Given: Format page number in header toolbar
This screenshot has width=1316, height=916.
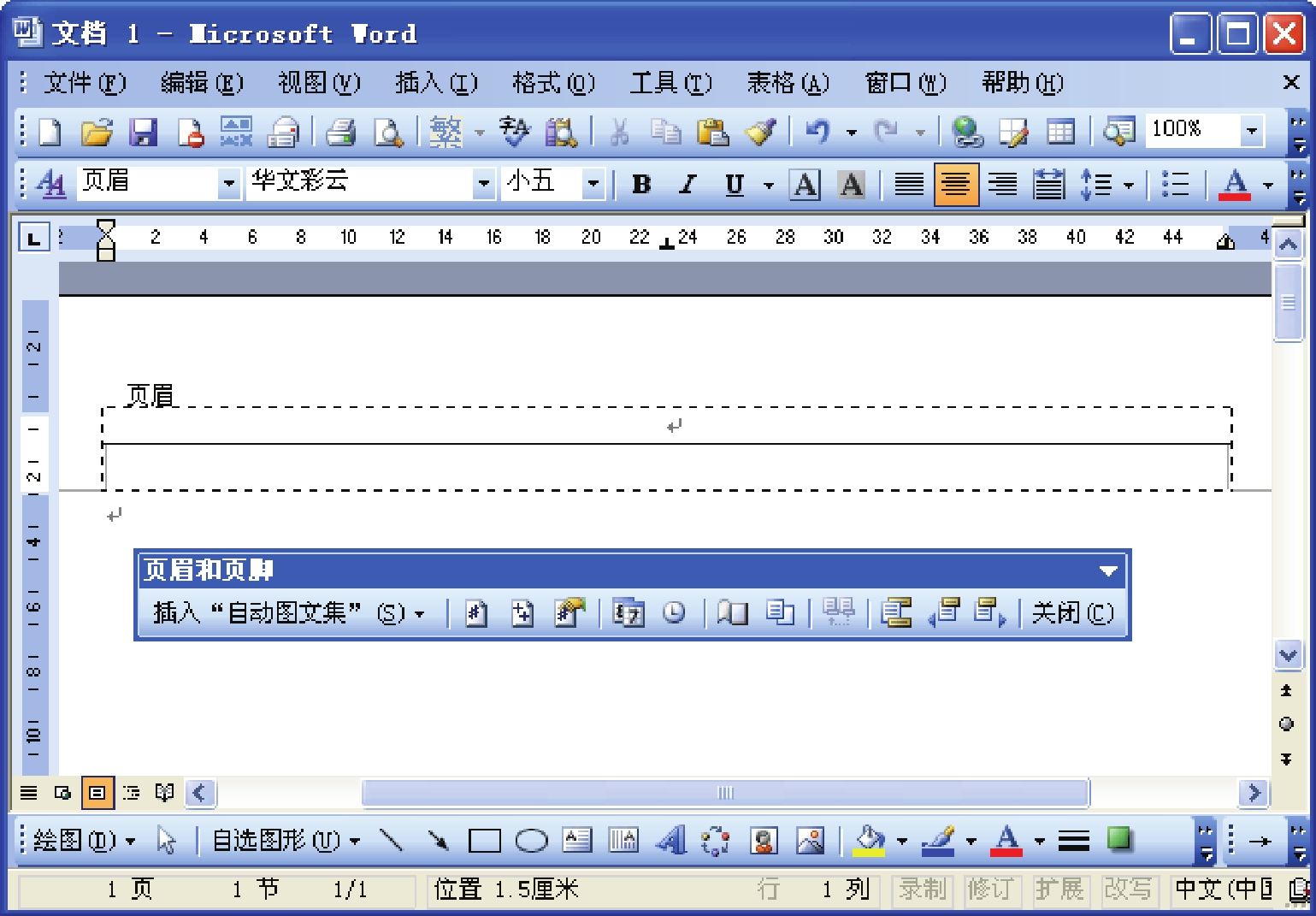Looking at the screenshot, I should (569, 613).
